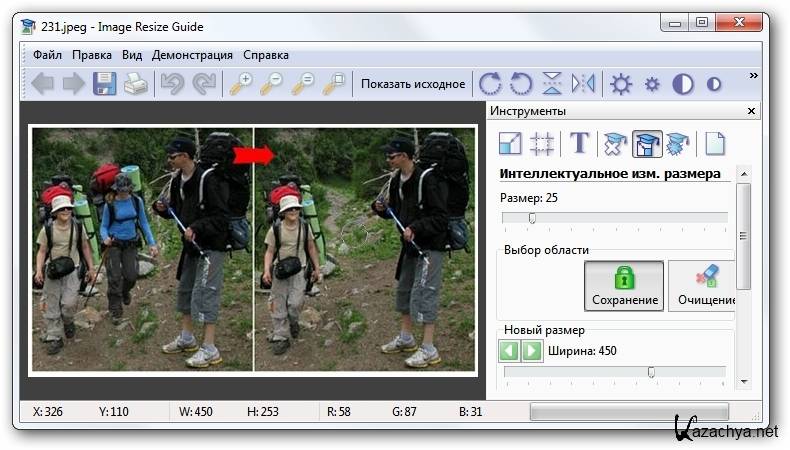Toggle the highlighted smart resize tool
The image size is (790, 450).
click(647, 144)
